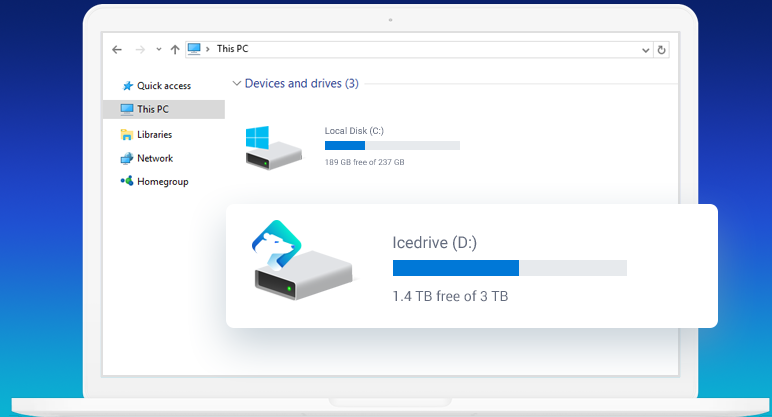This screenshot has width=772, height=417.
Task: Go forward with the right arrow
Action: (x=140, y=49)
